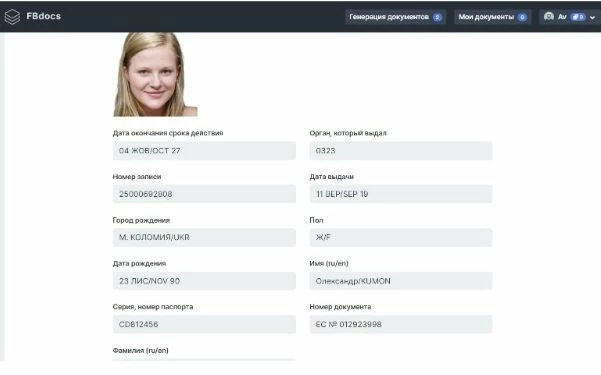Click the blue badge next to Av
The image size is (601, 375).
coord(578,17)
